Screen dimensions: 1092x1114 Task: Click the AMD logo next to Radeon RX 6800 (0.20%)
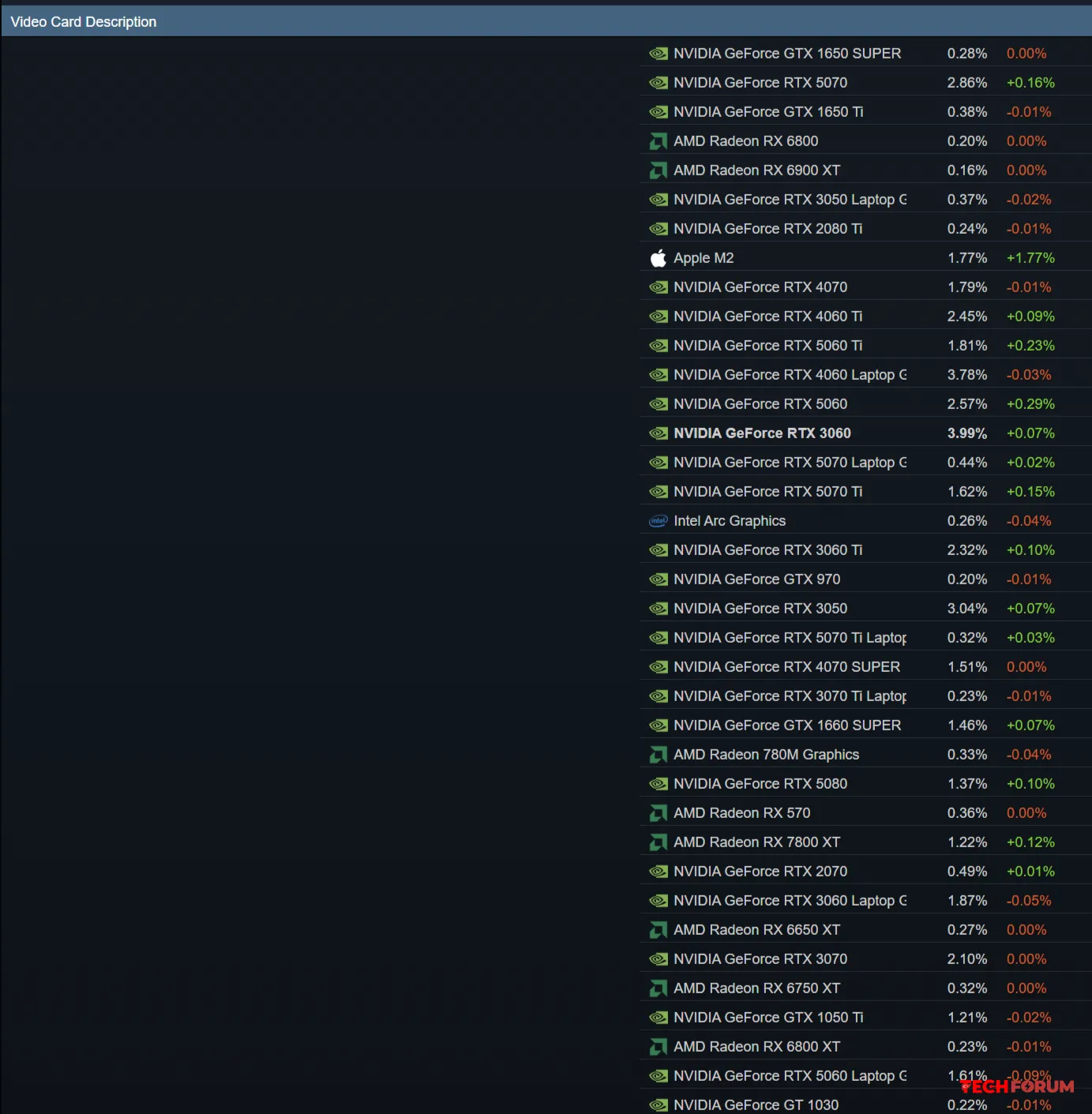[658, 141]
